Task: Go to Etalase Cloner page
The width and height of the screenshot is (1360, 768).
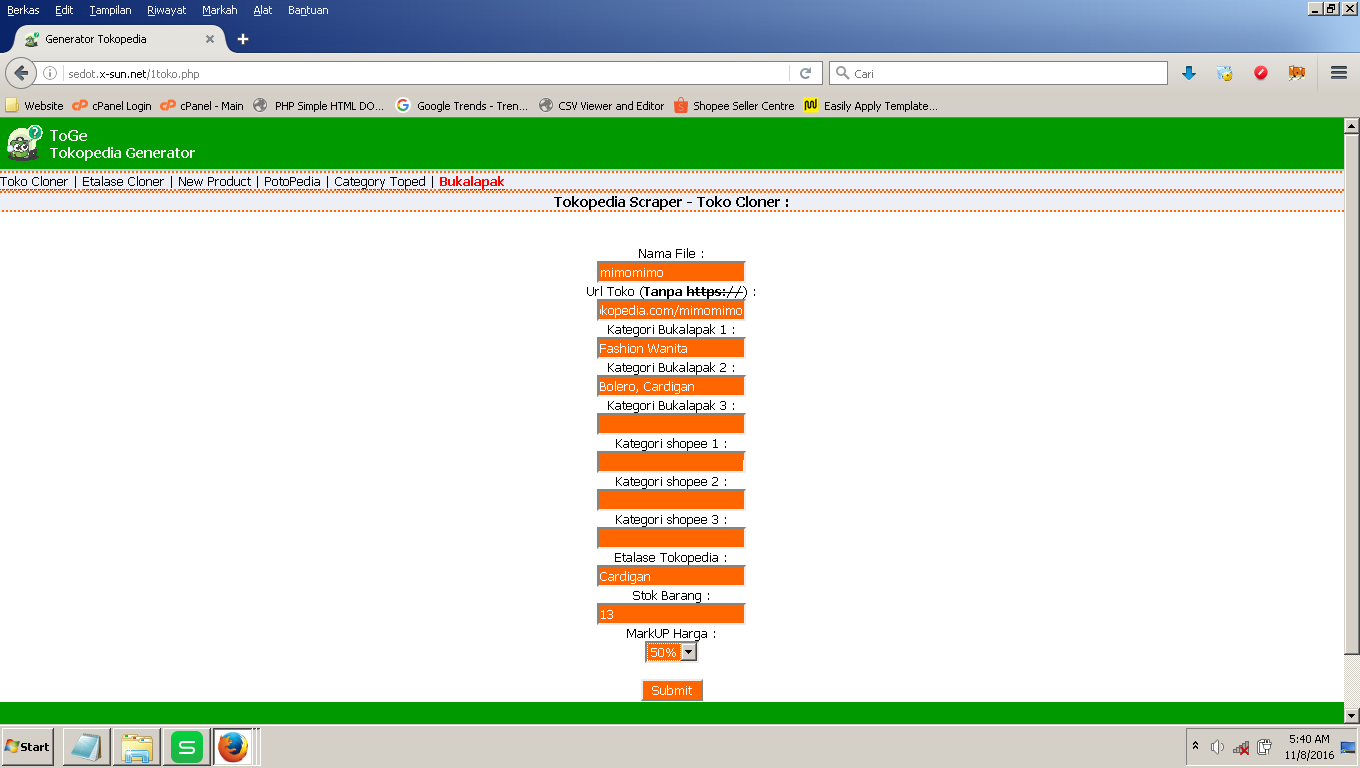Action: pyautogui.click(x=123, y=182)
